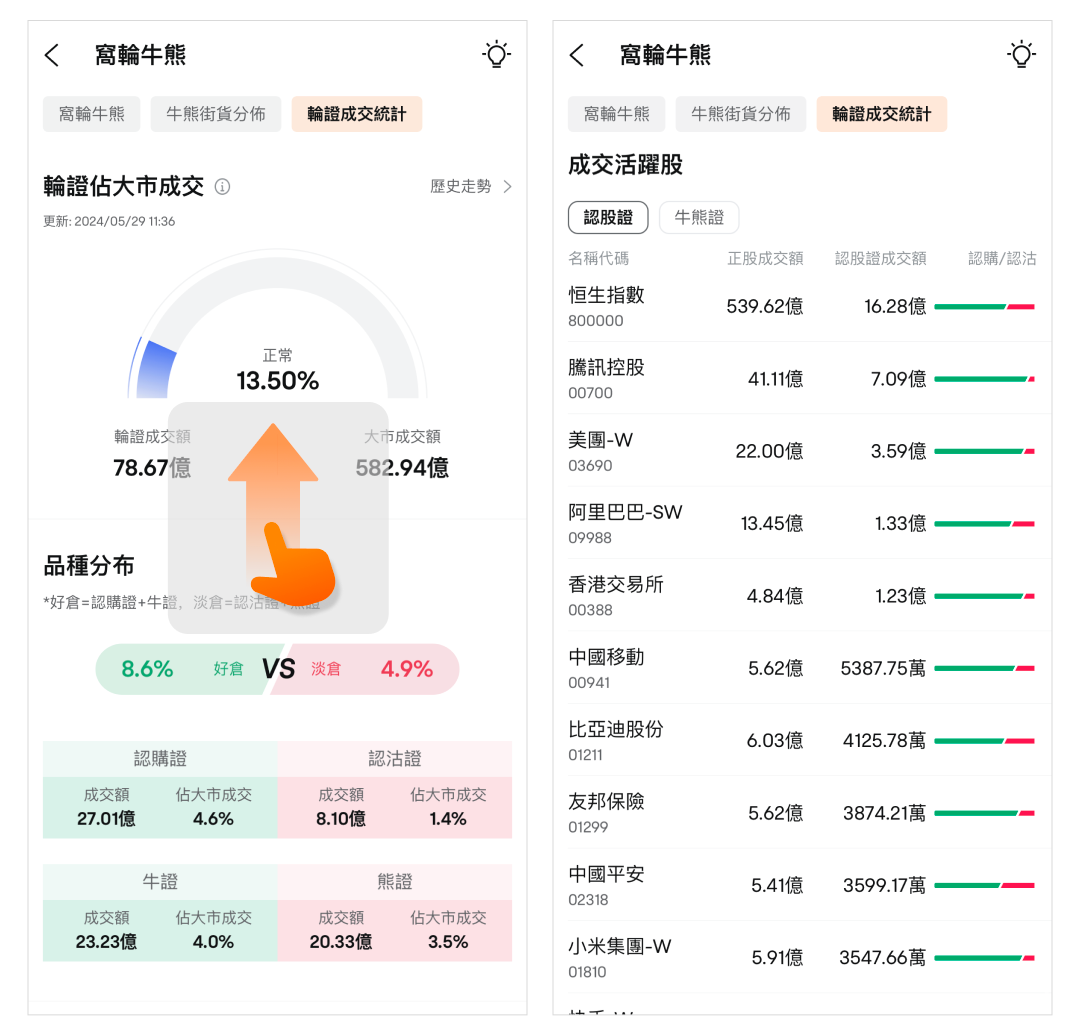Image resolution: width=1080 pixels, height=1036 pixels.
Task: Sort by 認股證成交額 column header
Action: click(x=880, y=259)
